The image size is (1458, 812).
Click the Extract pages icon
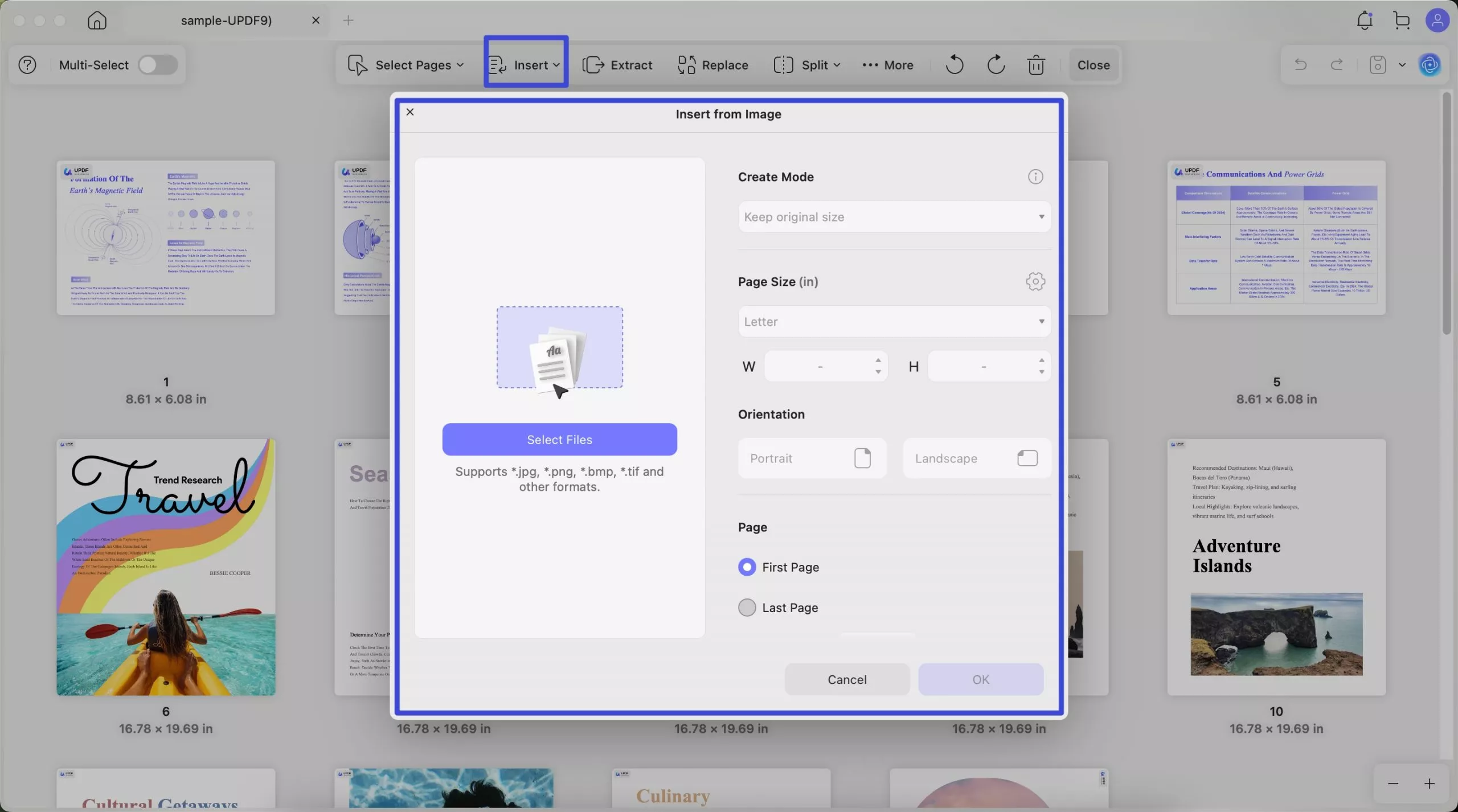point(593,65)
